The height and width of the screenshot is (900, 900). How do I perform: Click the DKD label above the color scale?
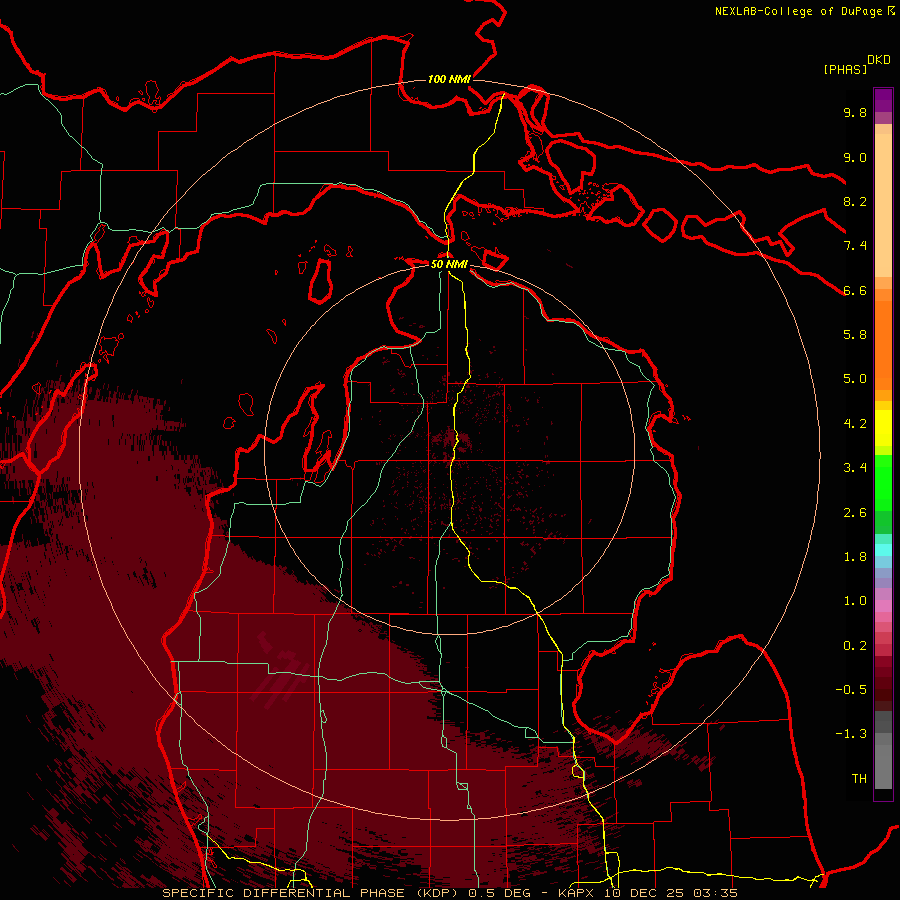pos(879,60)
